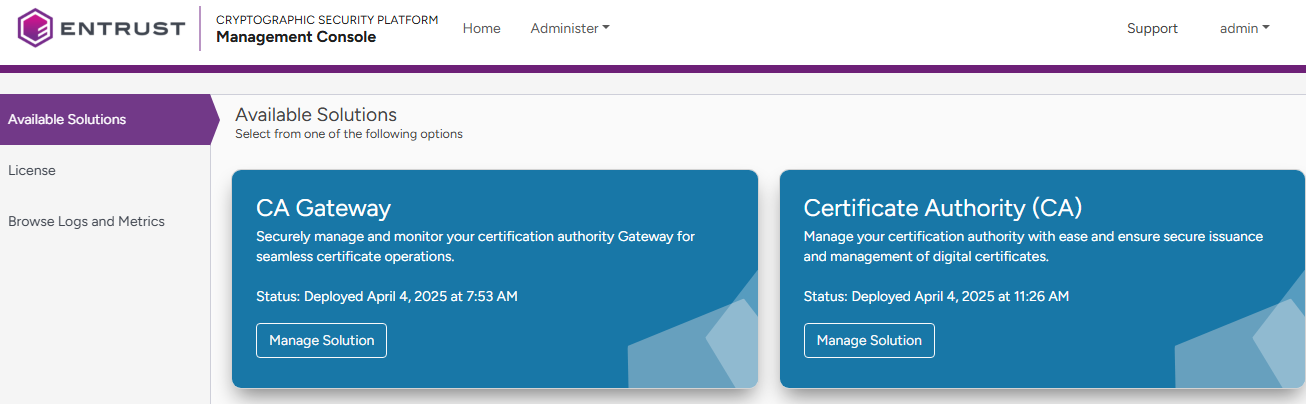Click the CA Gateway deployment status line

click(x=386, y=296)
